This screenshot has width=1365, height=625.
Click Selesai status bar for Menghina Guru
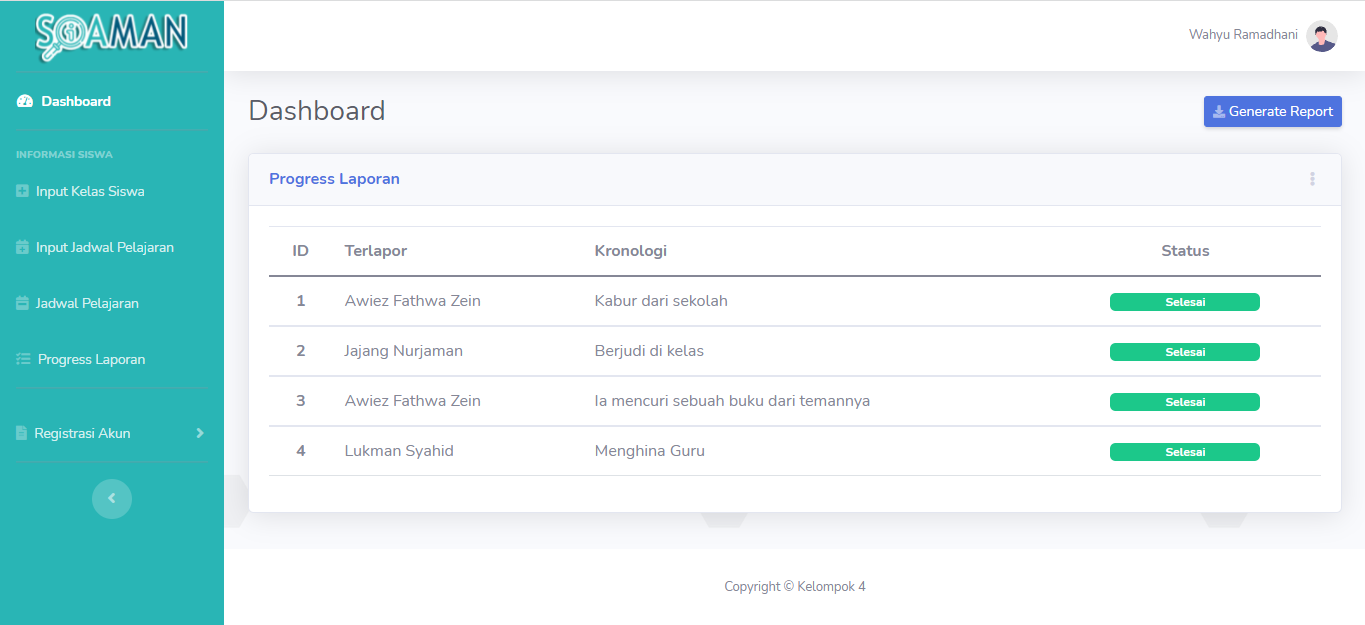1184,452
